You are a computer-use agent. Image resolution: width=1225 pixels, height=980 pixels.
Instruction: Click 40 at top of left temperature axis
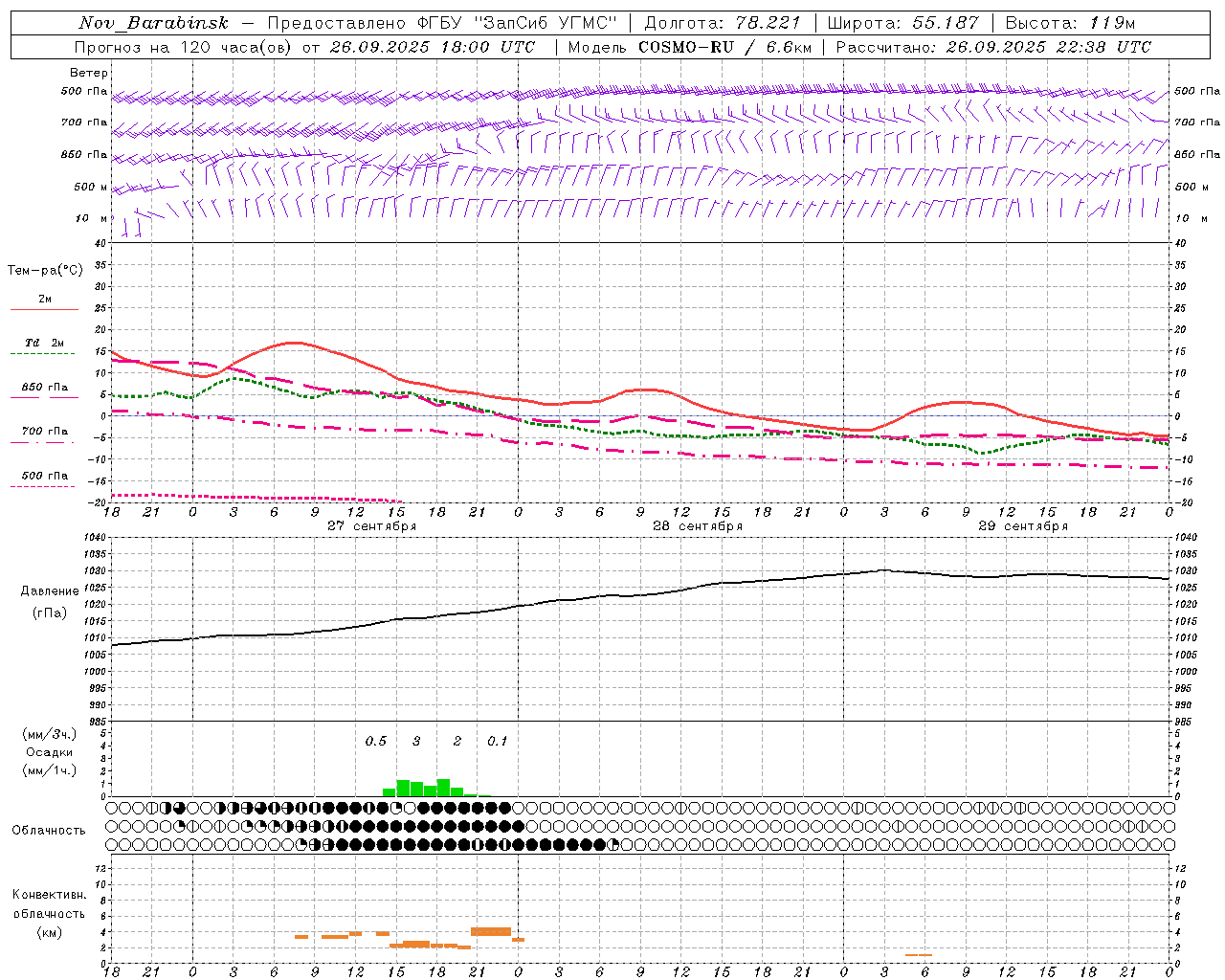pos(100,243)
